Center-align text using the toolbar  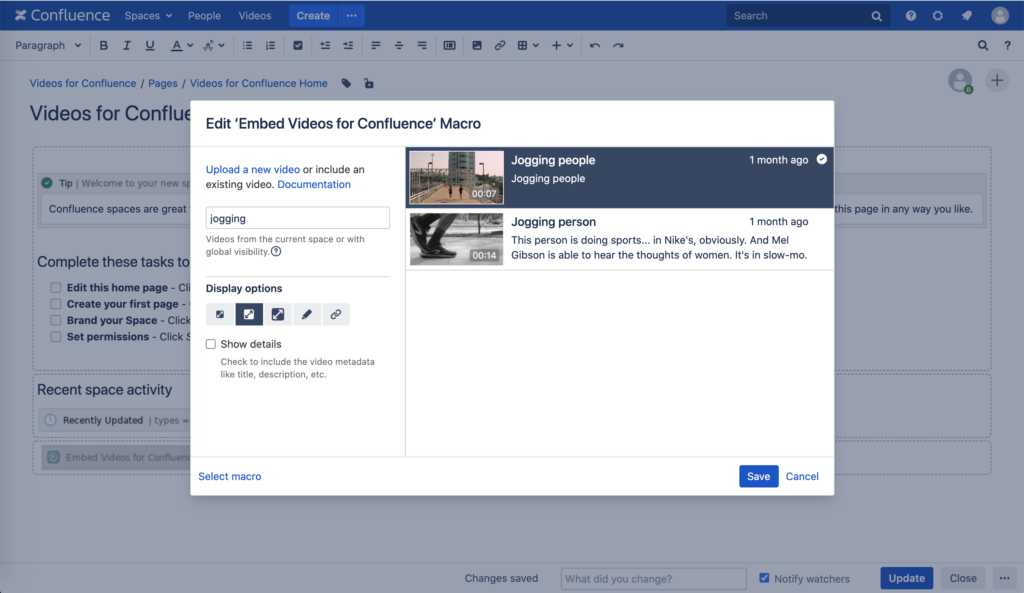pos(398,46)
